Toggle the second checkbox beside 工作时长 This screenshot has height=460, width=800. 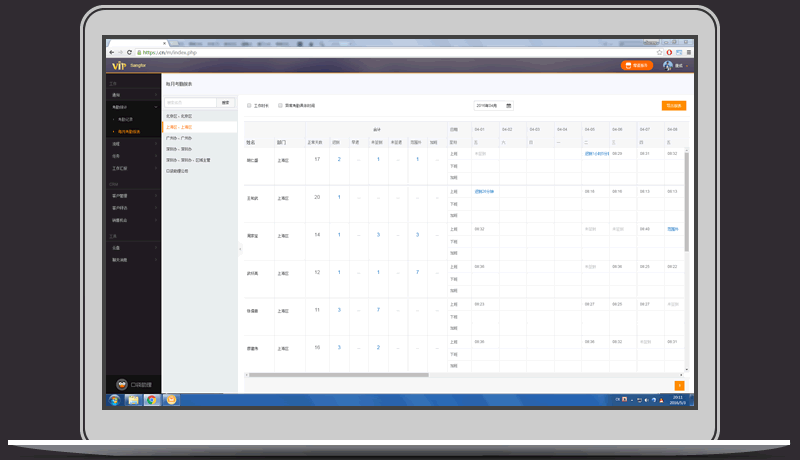point(280,105)
